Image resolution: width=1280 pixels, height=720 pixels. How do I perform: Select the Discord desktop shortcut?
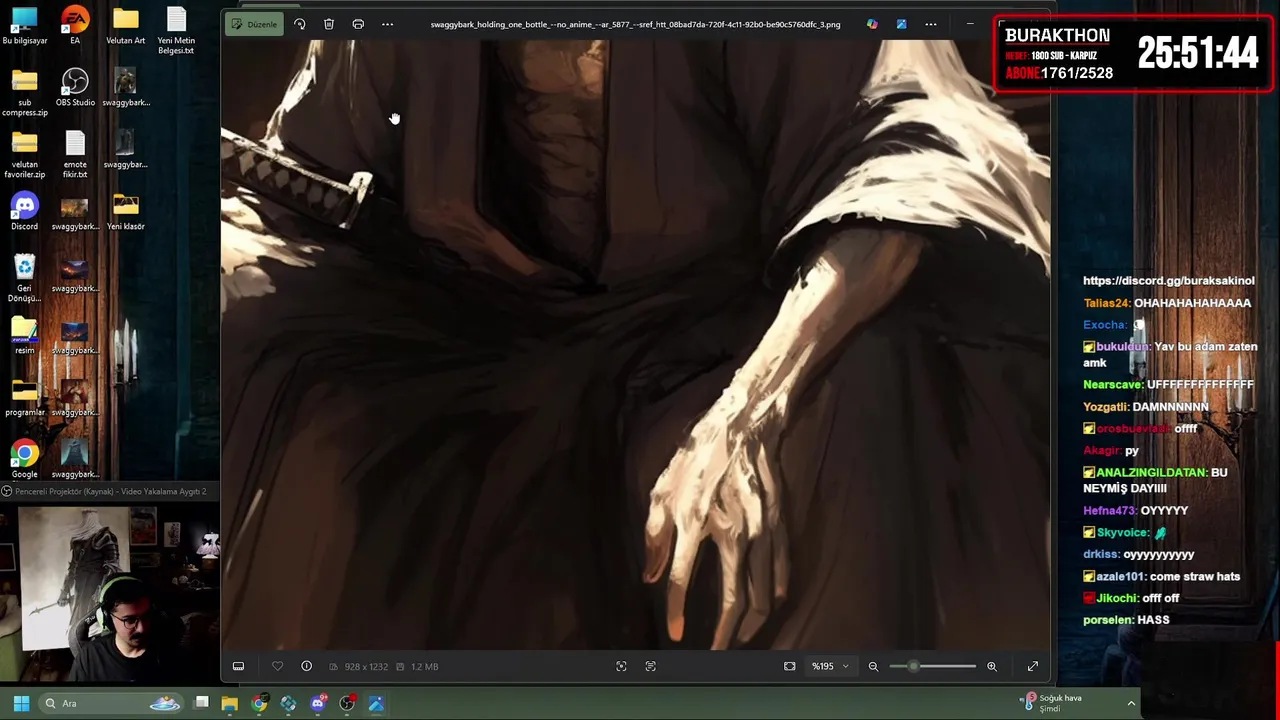click(x=25, y=212)
